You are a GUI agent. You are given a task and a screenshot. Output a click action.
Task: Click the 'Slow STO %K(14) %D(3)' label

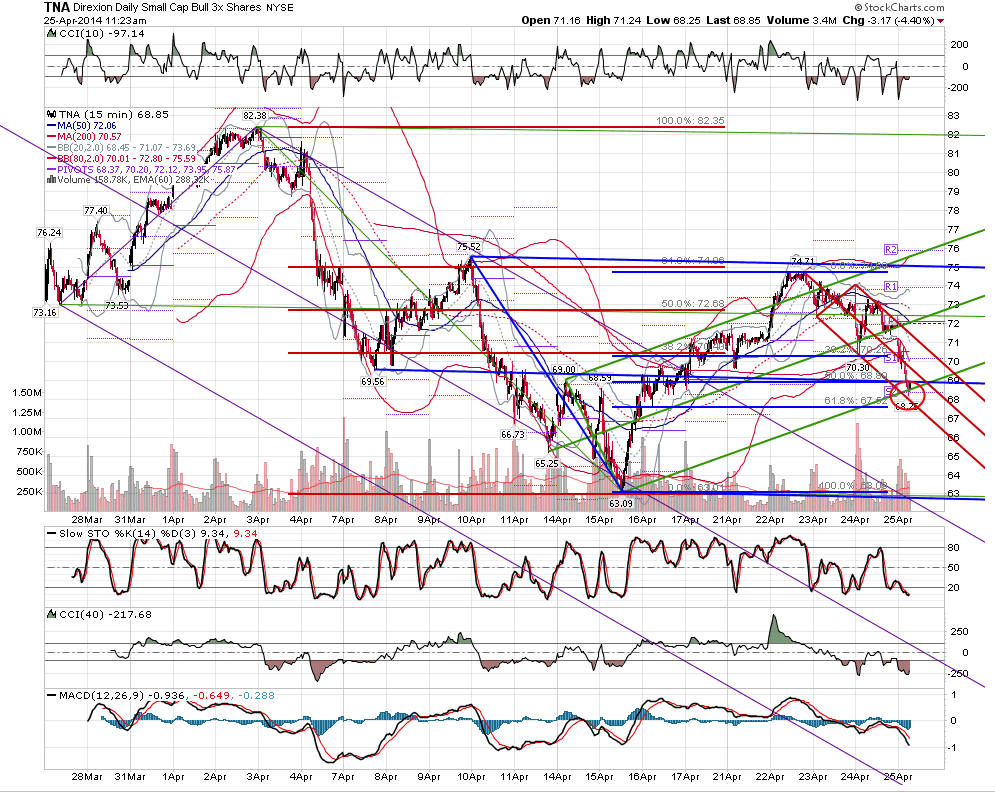click(128, 534)
